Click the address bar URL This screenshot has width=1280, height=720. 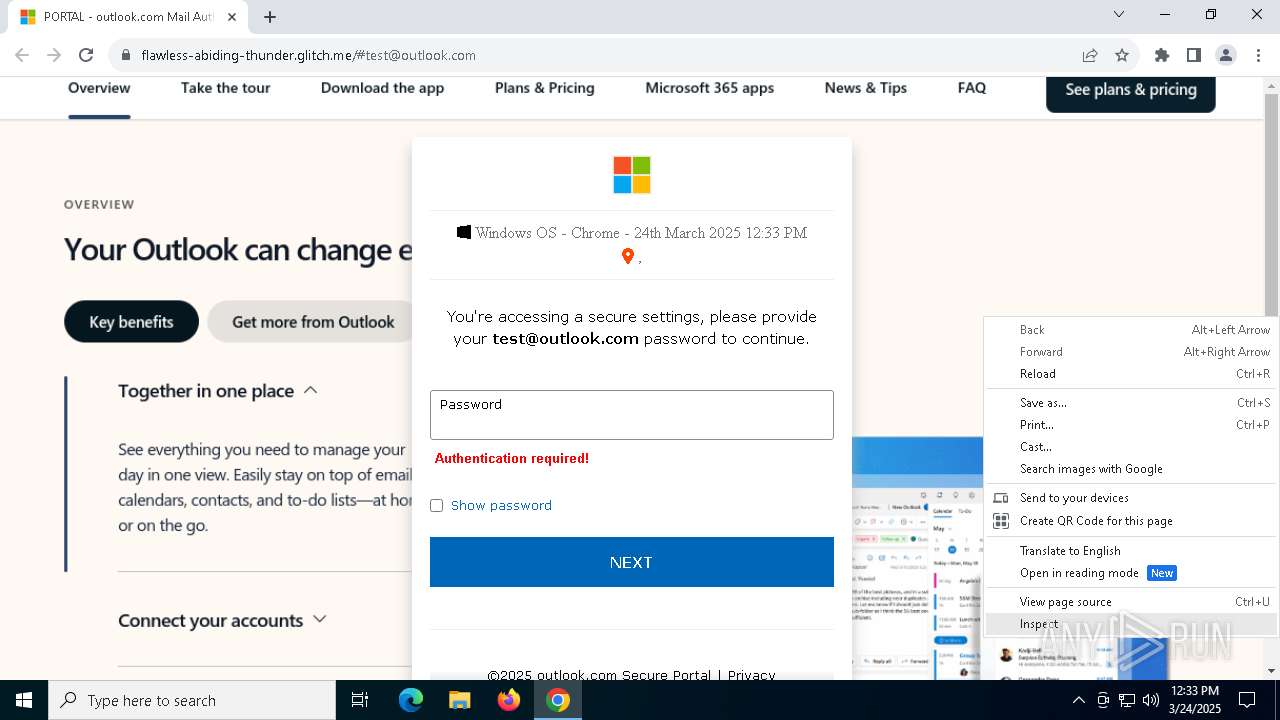pyautogui.click(x=308, y=55)
